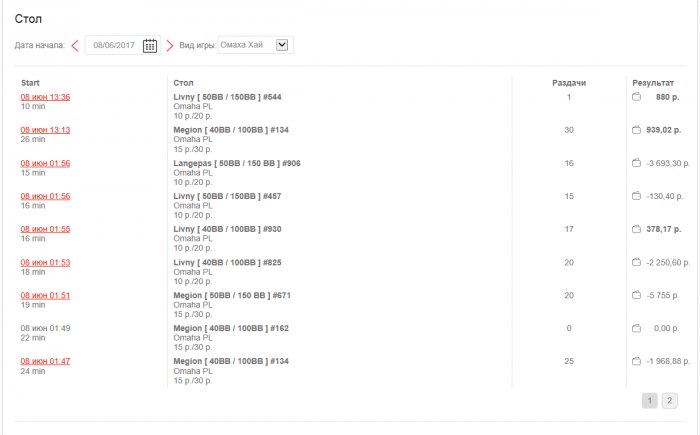Select table Livny [ 50BB / 150BB ] #544
Image resolution: width=700 pixels, height=435 pixels.
click(227, 97)
